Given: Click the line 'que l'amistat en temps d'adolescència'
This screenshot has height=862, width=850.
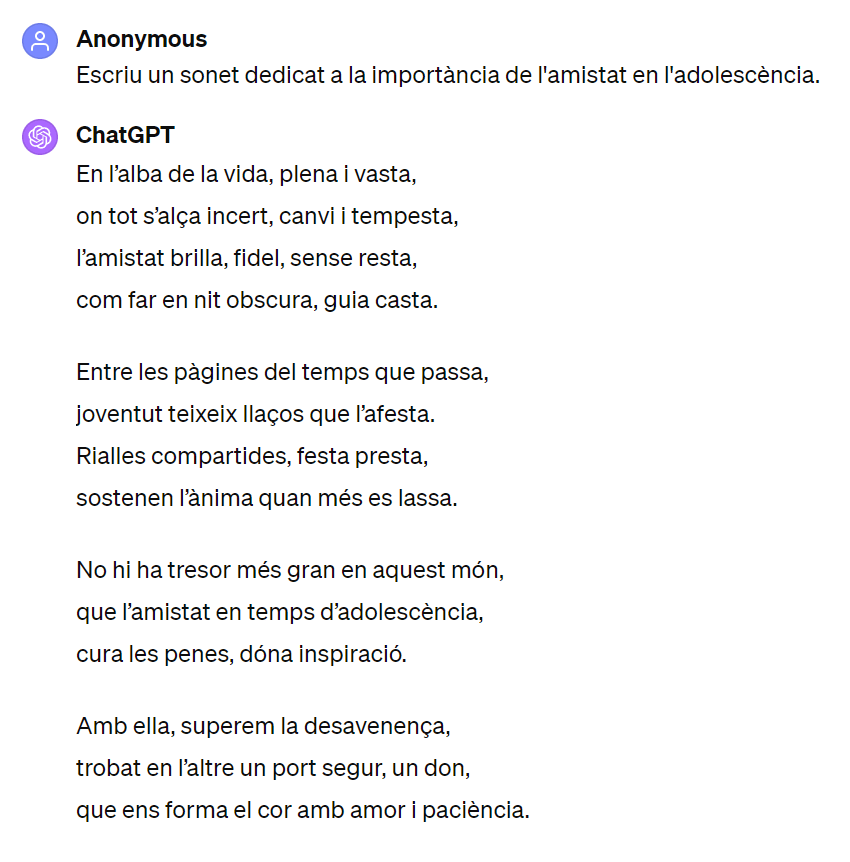Looking at the screenshot, I should (x=279, y=612).
